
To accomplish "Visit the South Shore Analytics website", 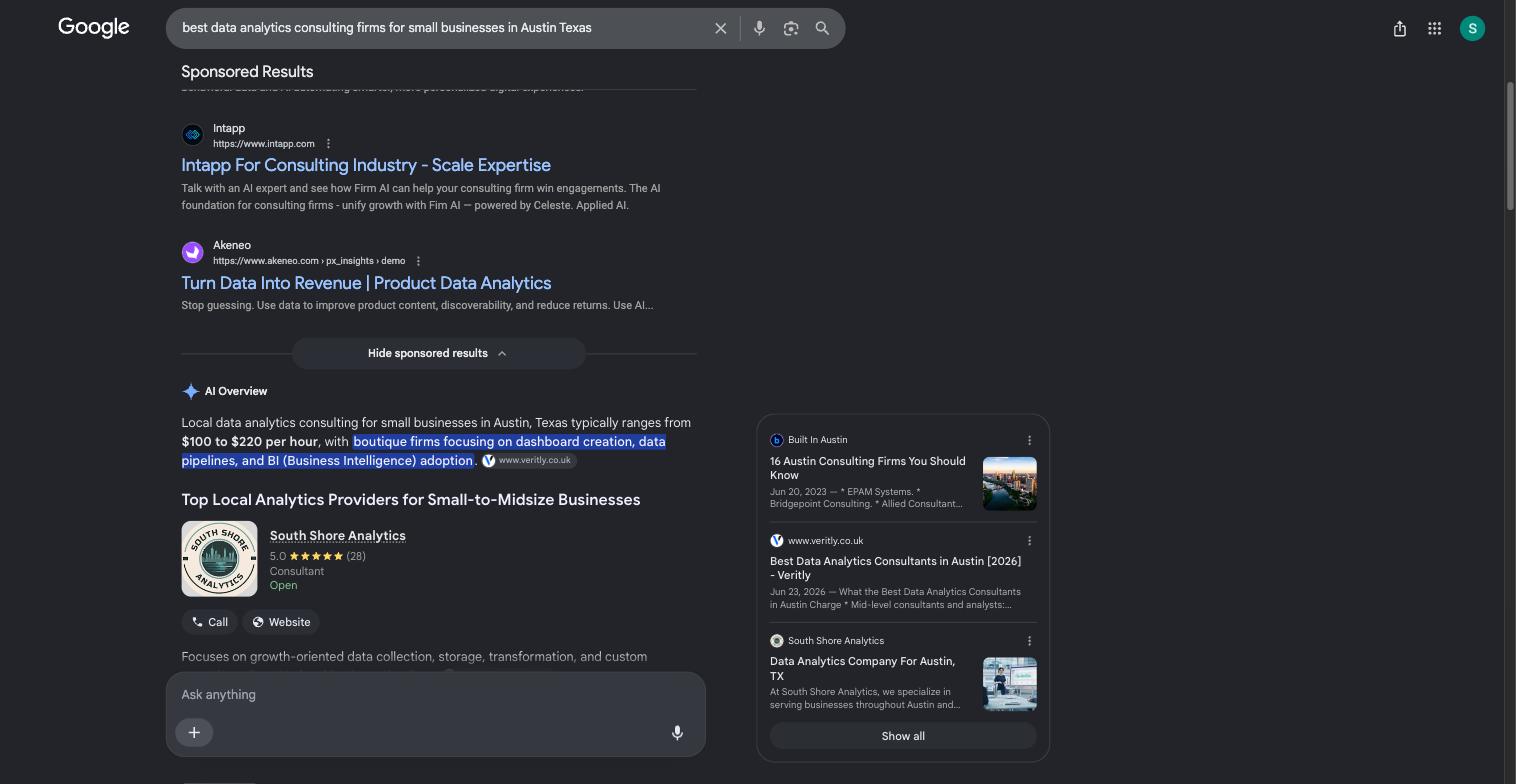I will [x=281, y=622].
